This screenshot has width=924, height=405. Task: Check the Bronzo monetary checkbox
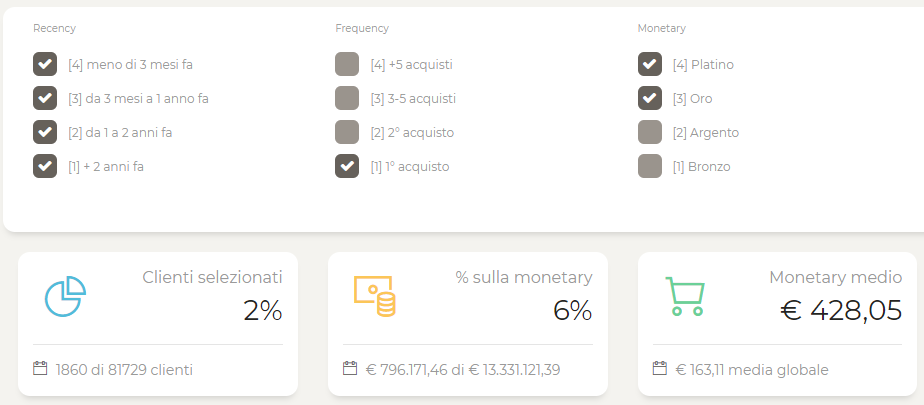650,166
